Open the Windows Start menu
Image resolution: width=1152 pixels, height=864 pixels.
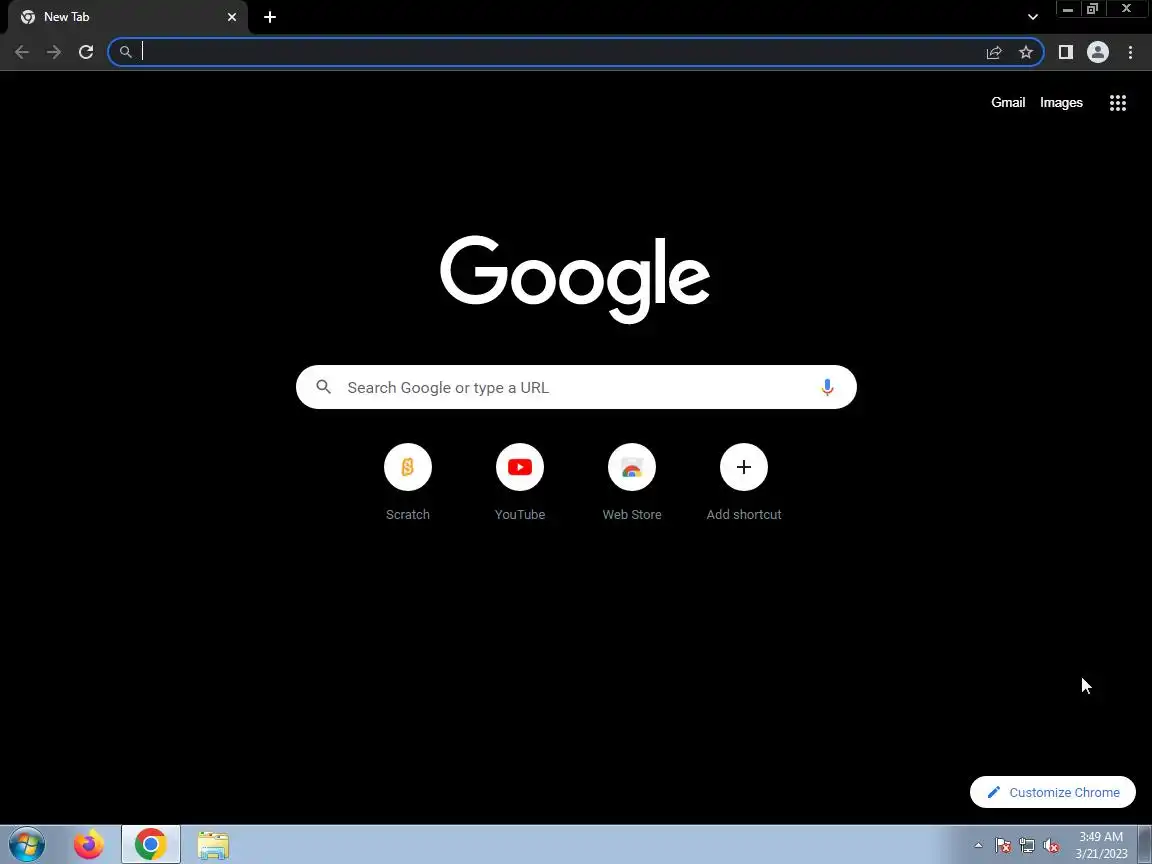click(26, 845)
